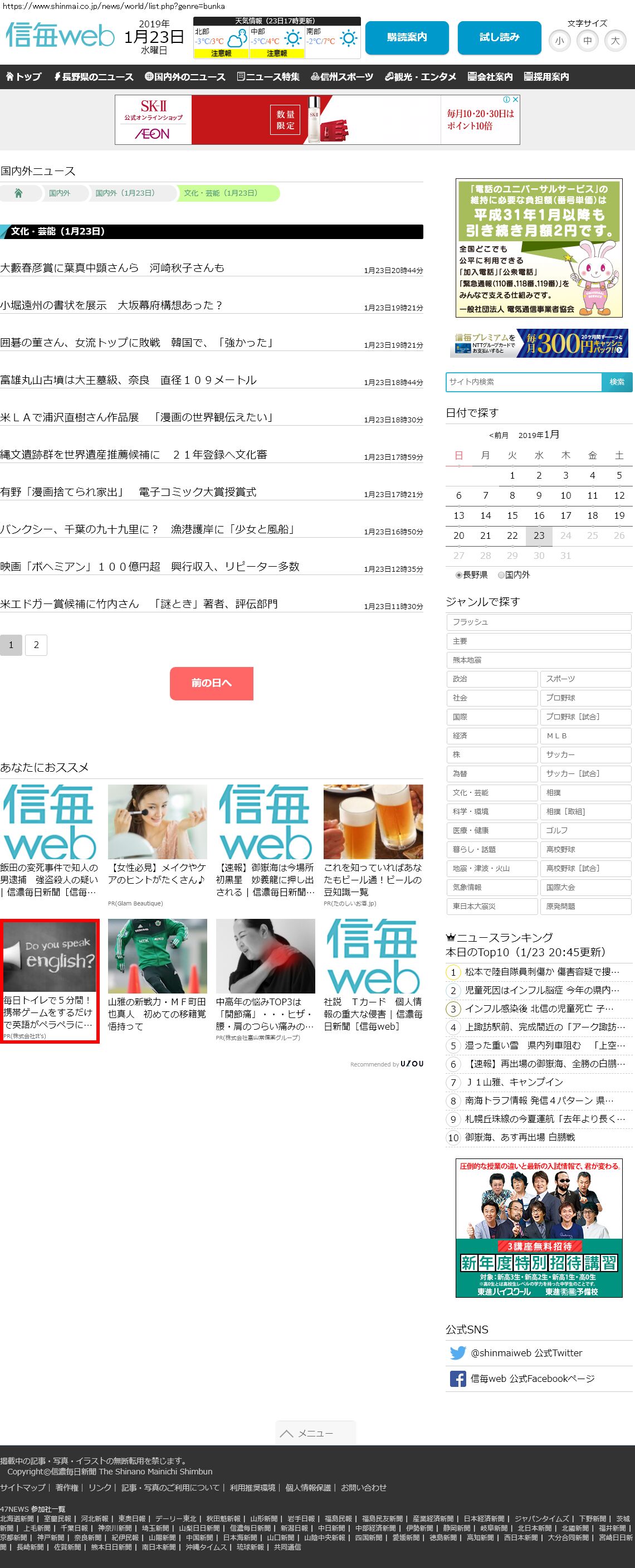Viewport: 635px width, 1568px height.
Task: Go to previous month in calendar
Action: (x=498, y=435)
